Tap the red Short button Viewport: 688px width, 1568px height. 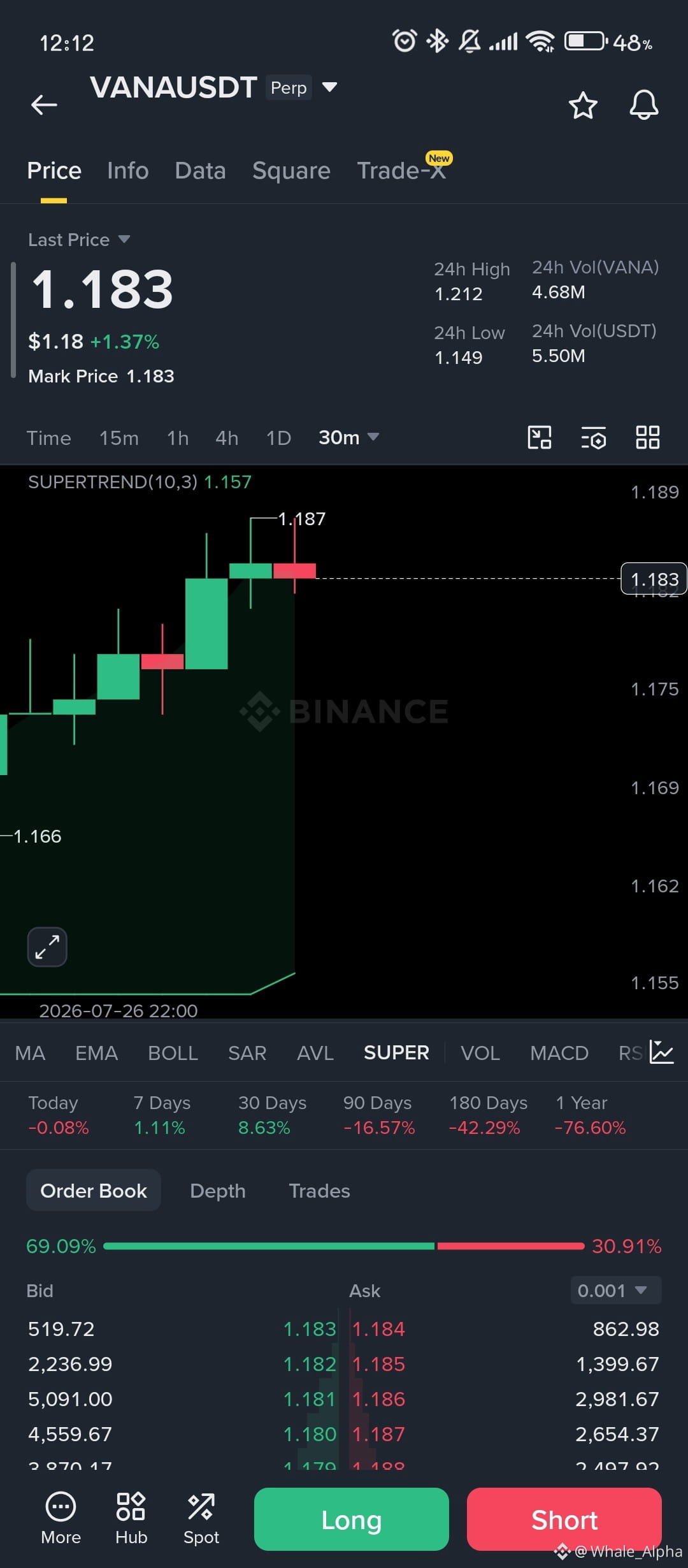click(564, 1520)
